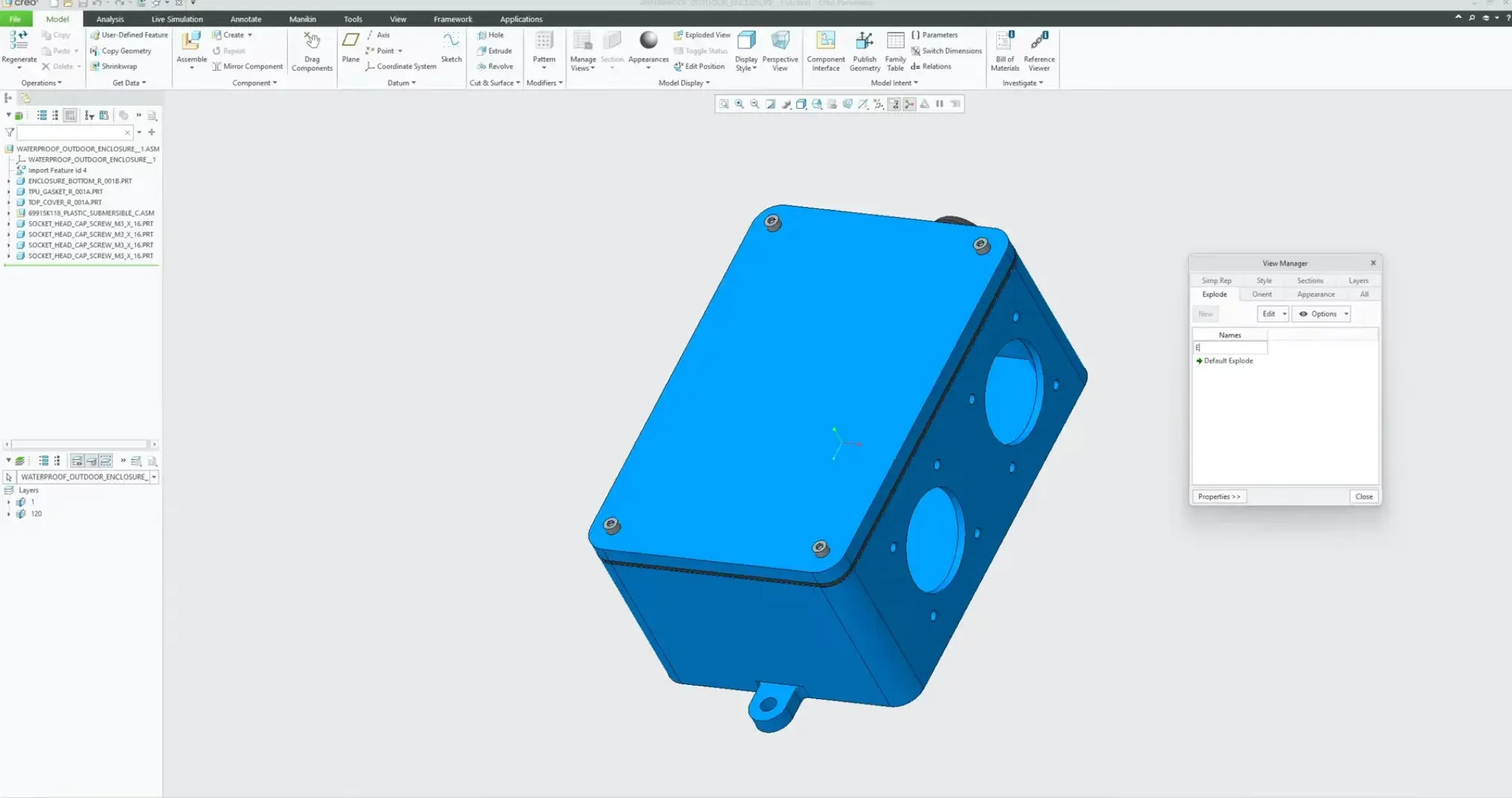The image size is (1512, 798).
Task: Click the Extrude tool
Action: [494, 51]
